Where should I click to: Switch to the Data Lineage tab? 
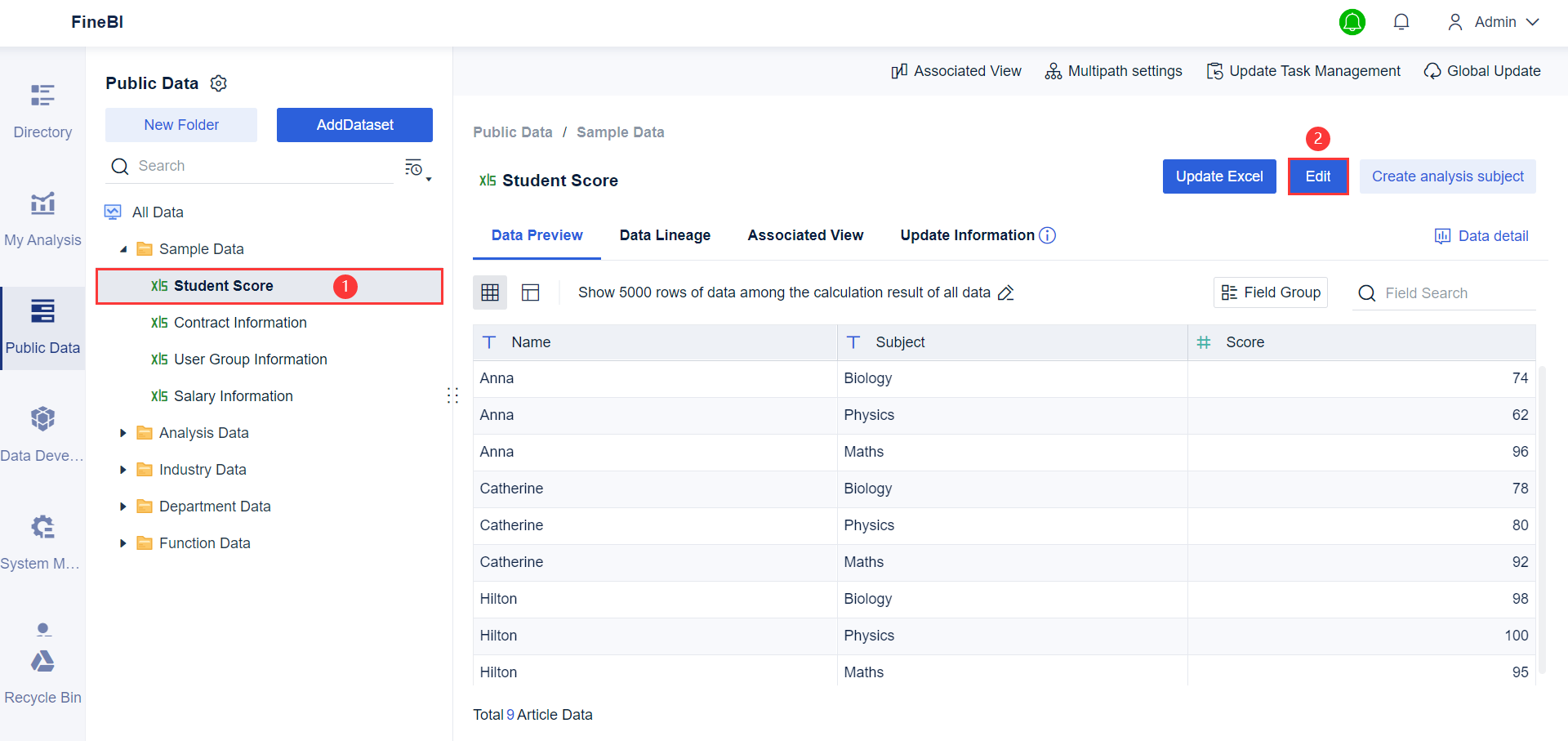665,235
